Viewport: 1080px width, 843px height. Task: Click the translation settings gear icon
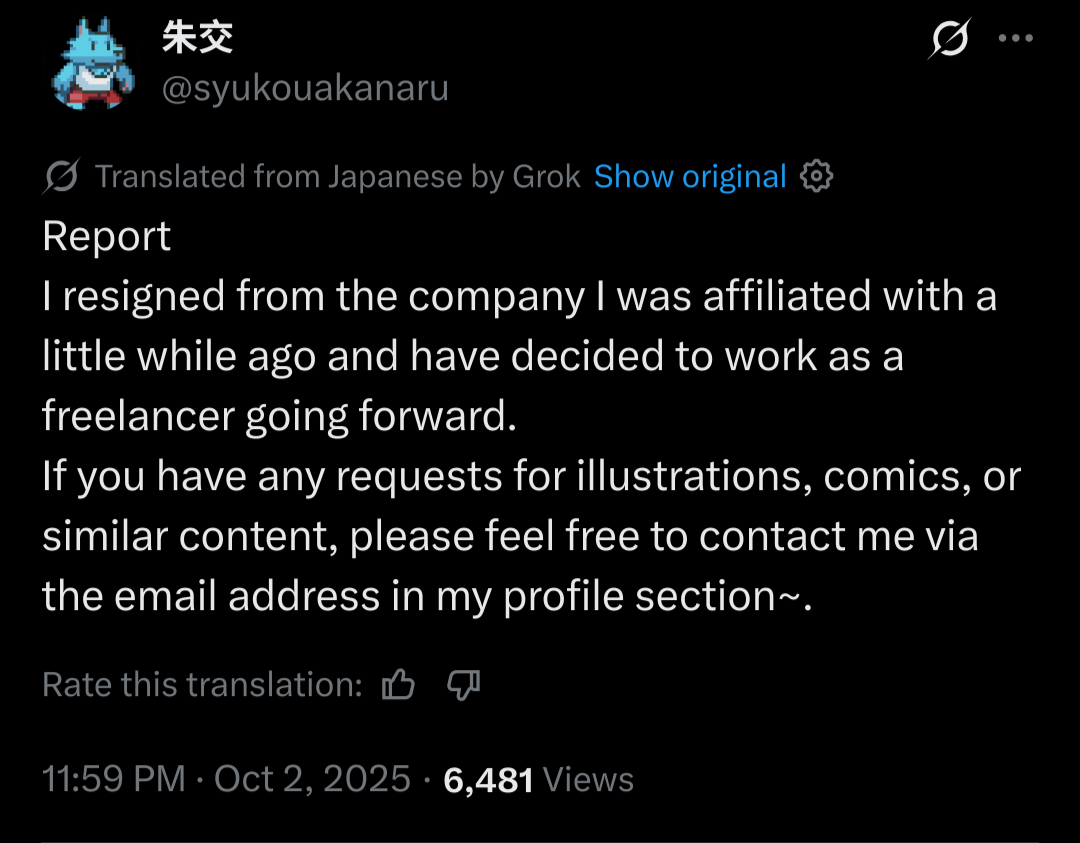click(817, 177)
